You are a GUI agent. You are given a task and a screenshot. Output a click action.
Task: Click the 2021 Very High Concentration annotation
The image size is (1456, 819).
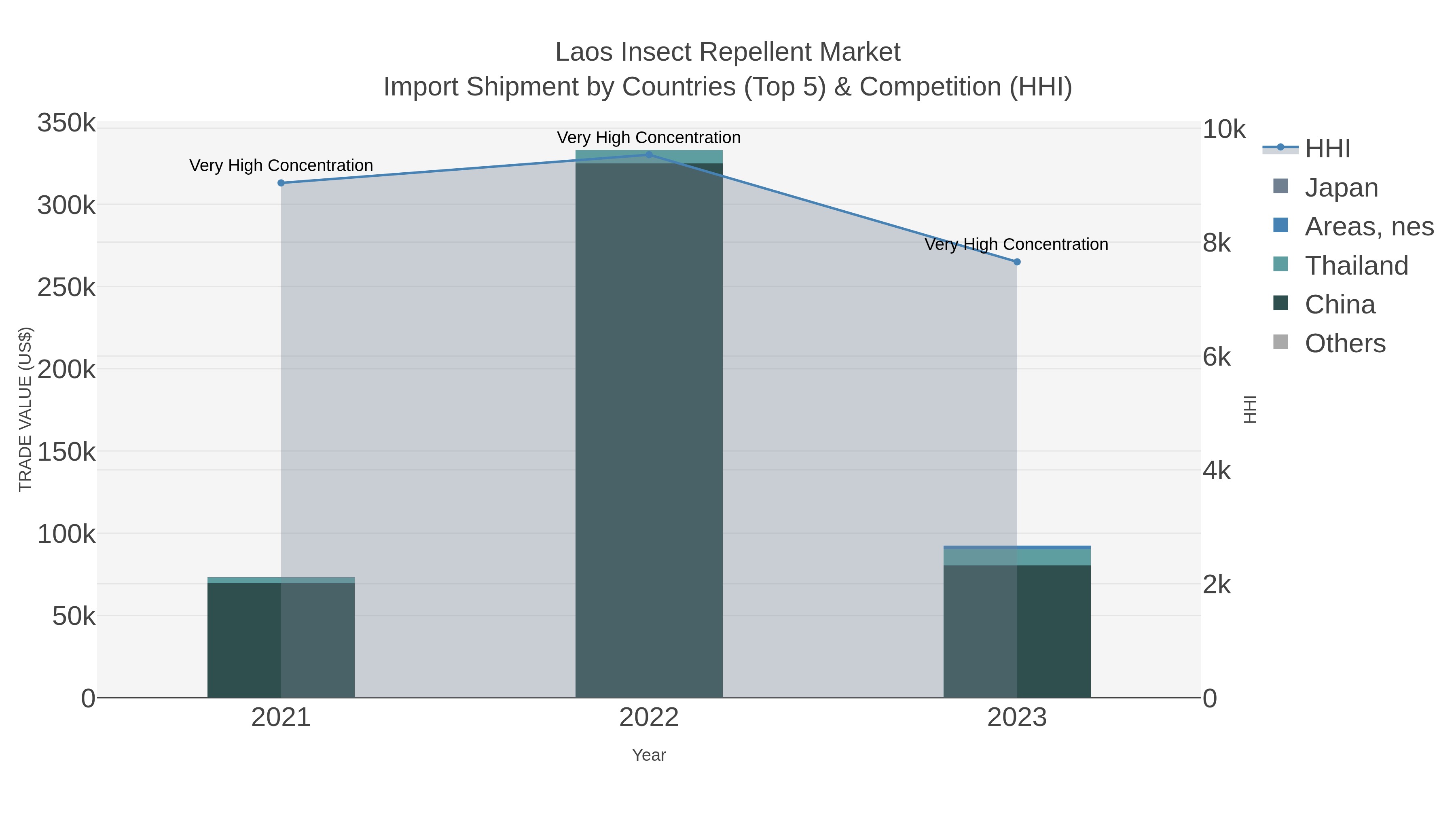(x=281, y=165)
